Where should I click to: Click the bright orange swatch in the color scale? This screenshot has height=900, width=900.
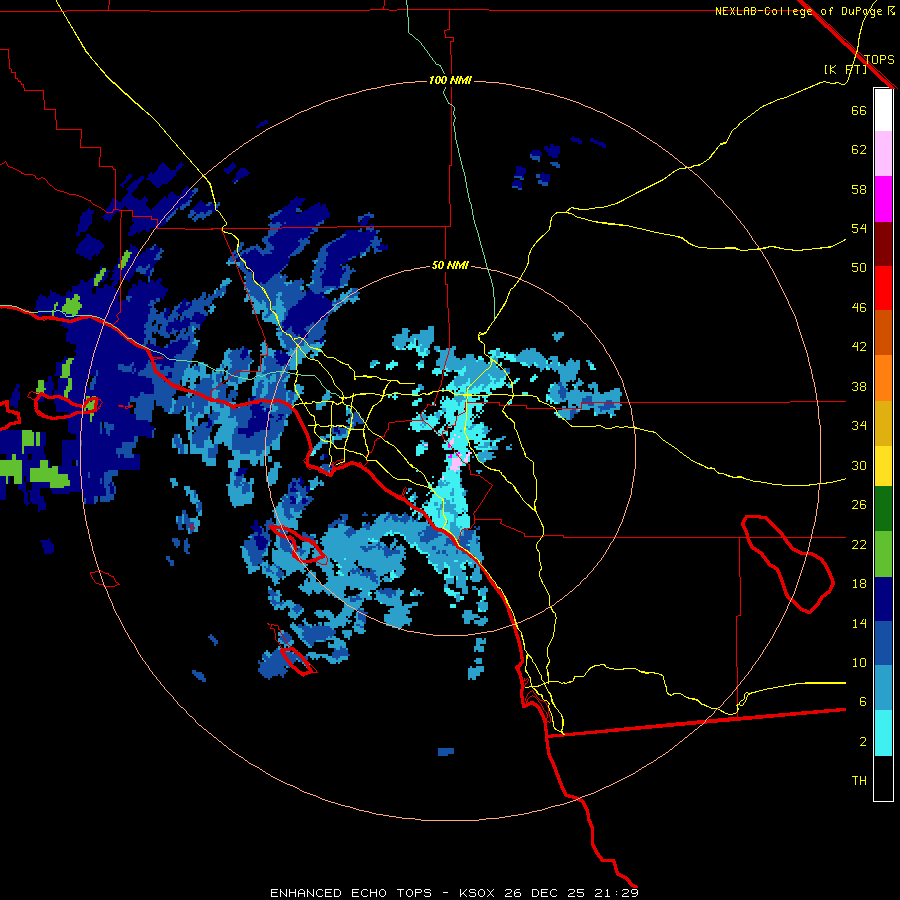tap(883, 378)
